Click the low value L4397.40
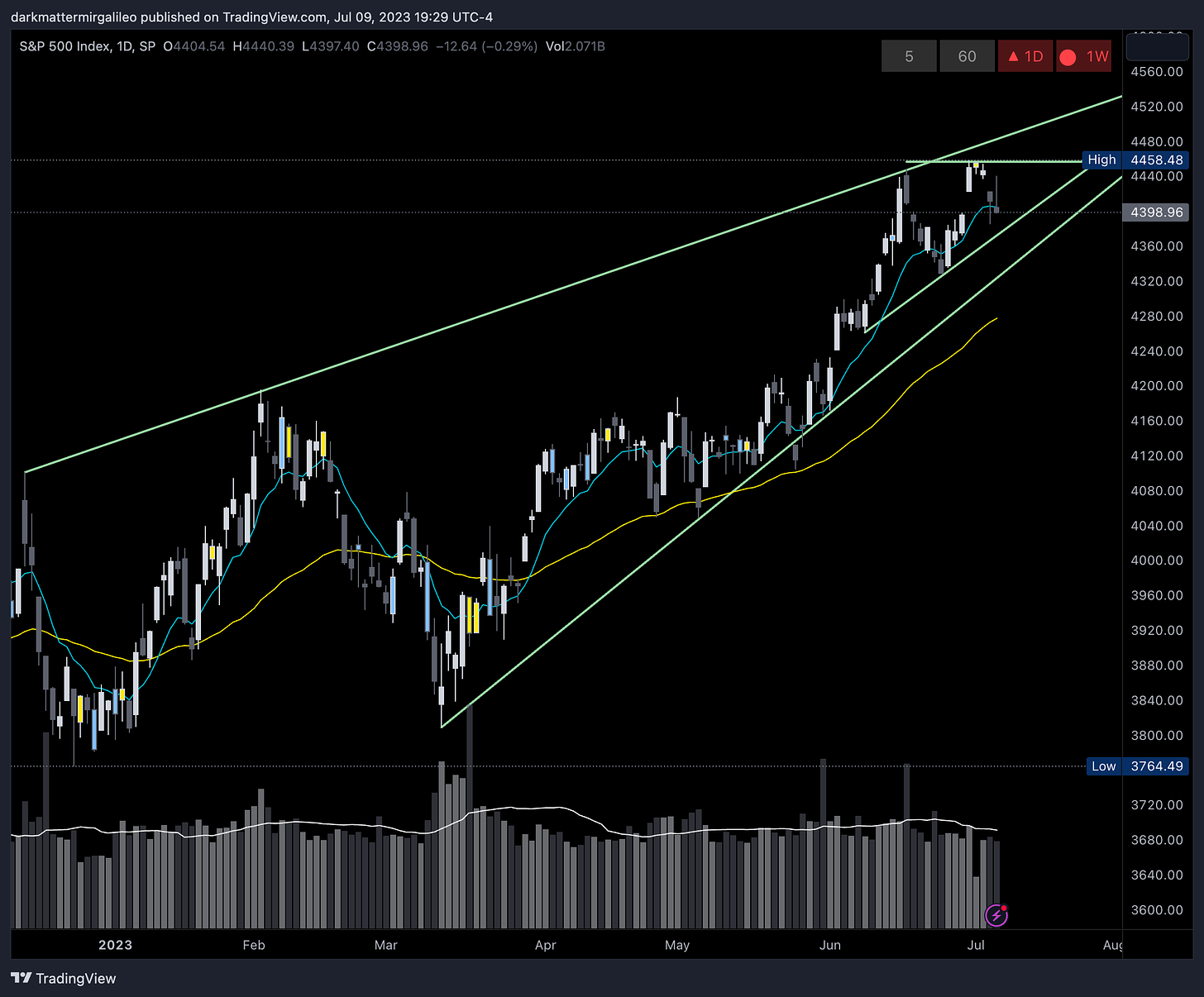 tap(330, 46)
